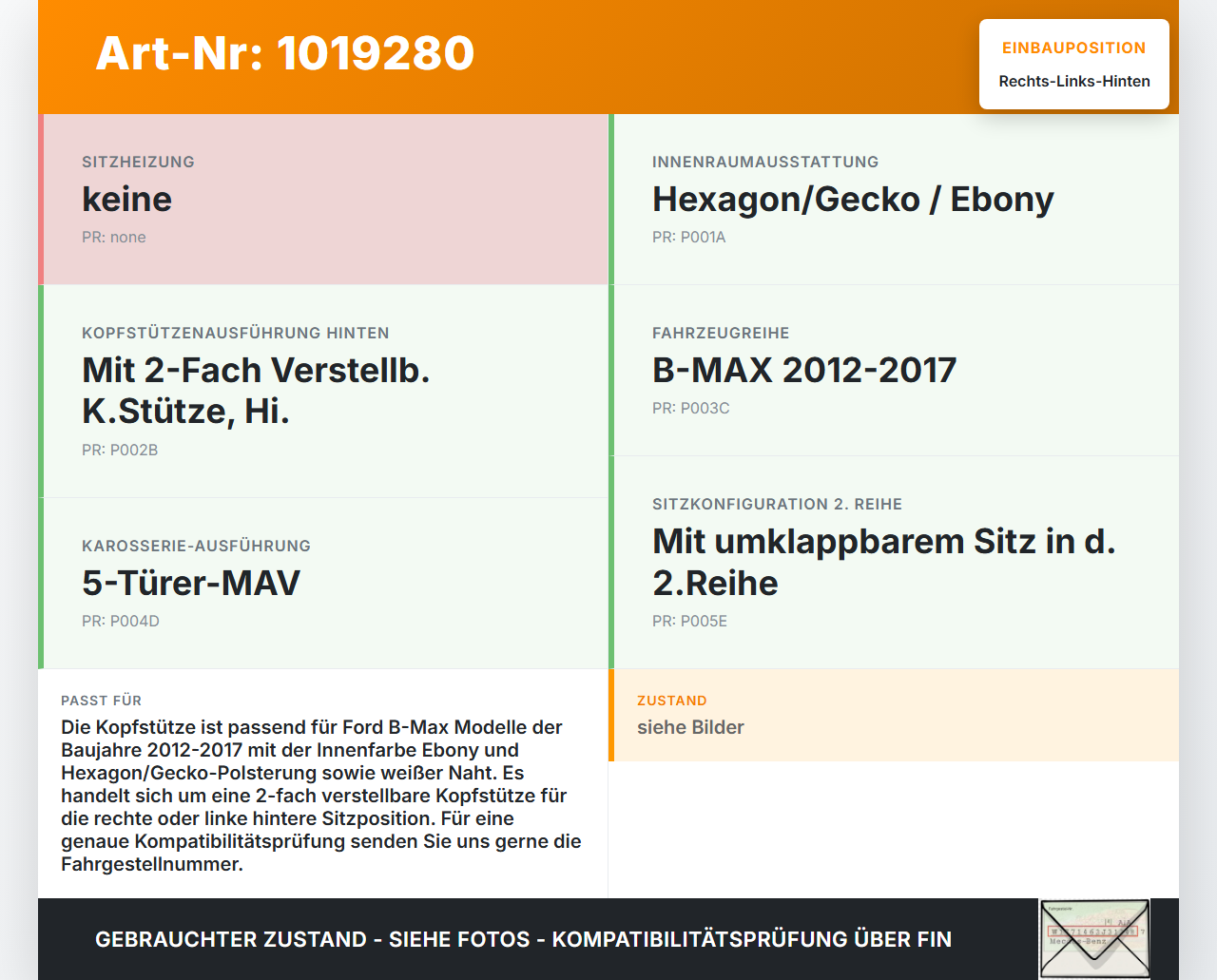Select 'Hexagon/Gecko / Ebony' value
This screenshot has width=1217, height=980.
click(x=853, y=199)
